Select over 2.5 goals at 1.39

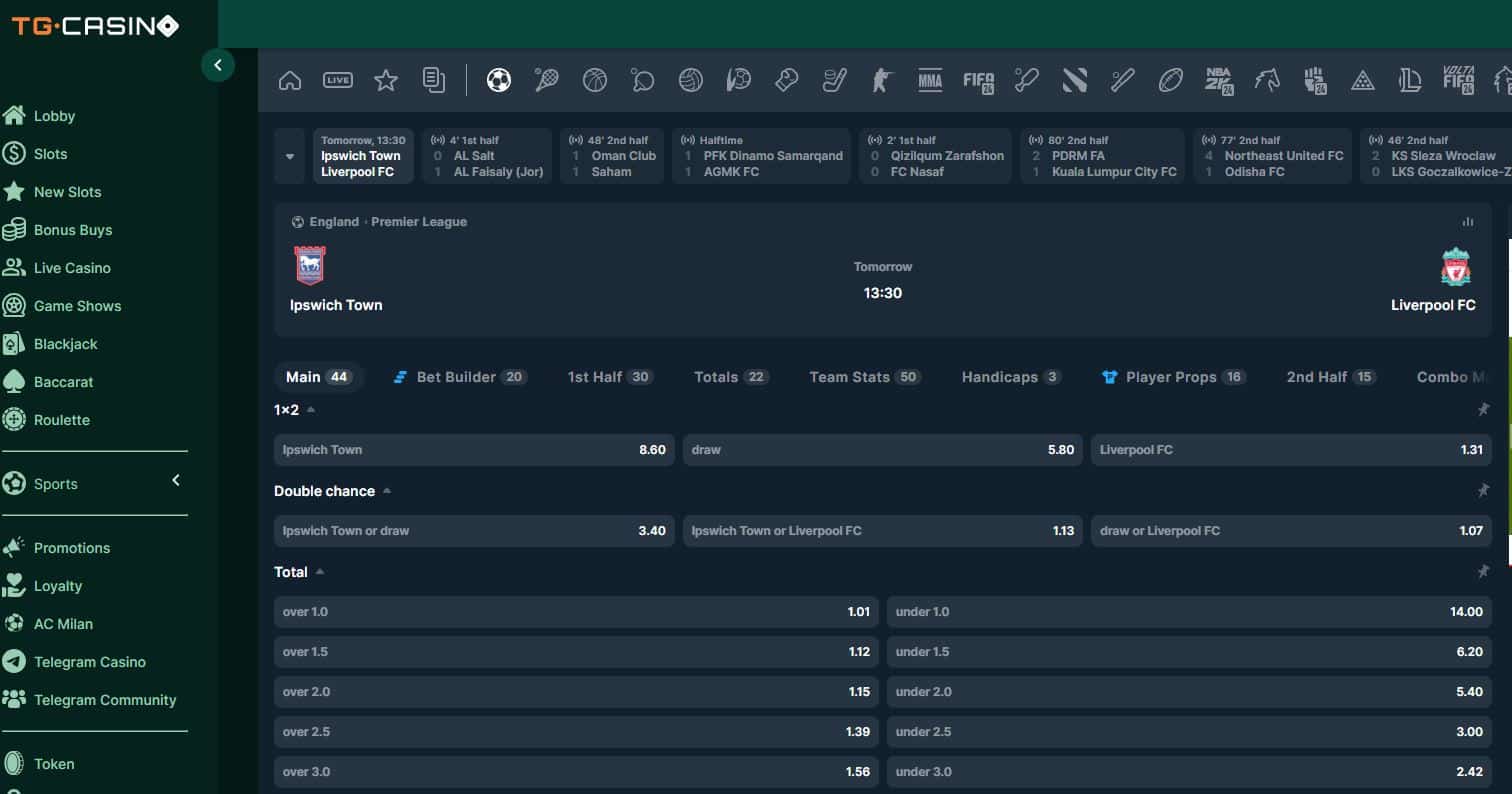[x=576, y=732]
